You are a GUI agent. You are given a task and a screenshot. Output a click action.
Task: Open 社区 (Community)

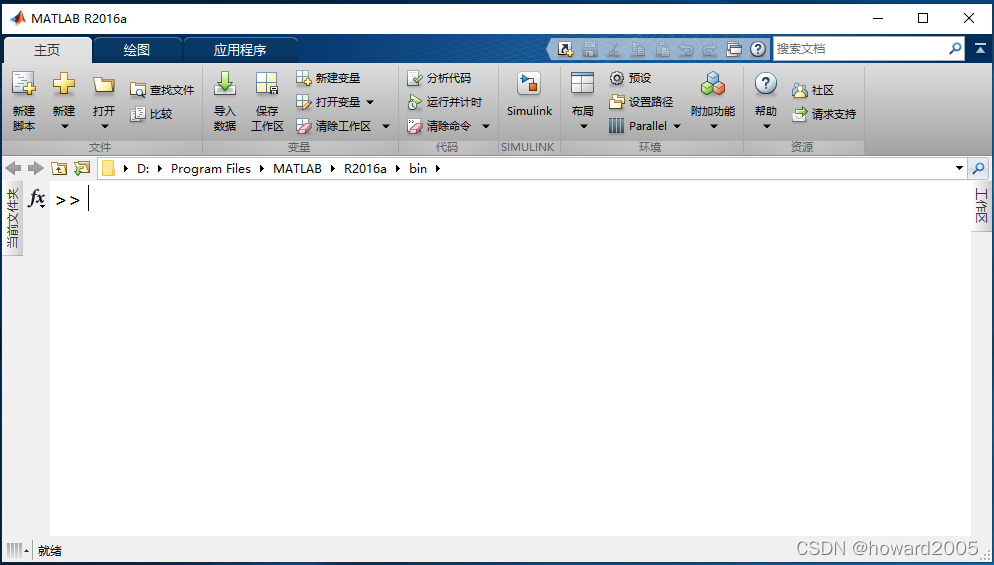click(x=813, y=90)
